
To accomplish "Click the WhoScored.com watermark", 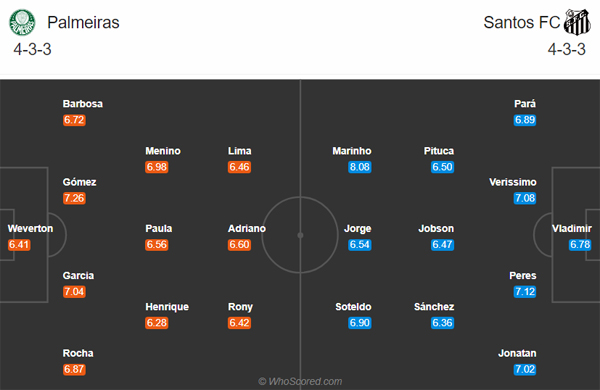I will point(300,382).
